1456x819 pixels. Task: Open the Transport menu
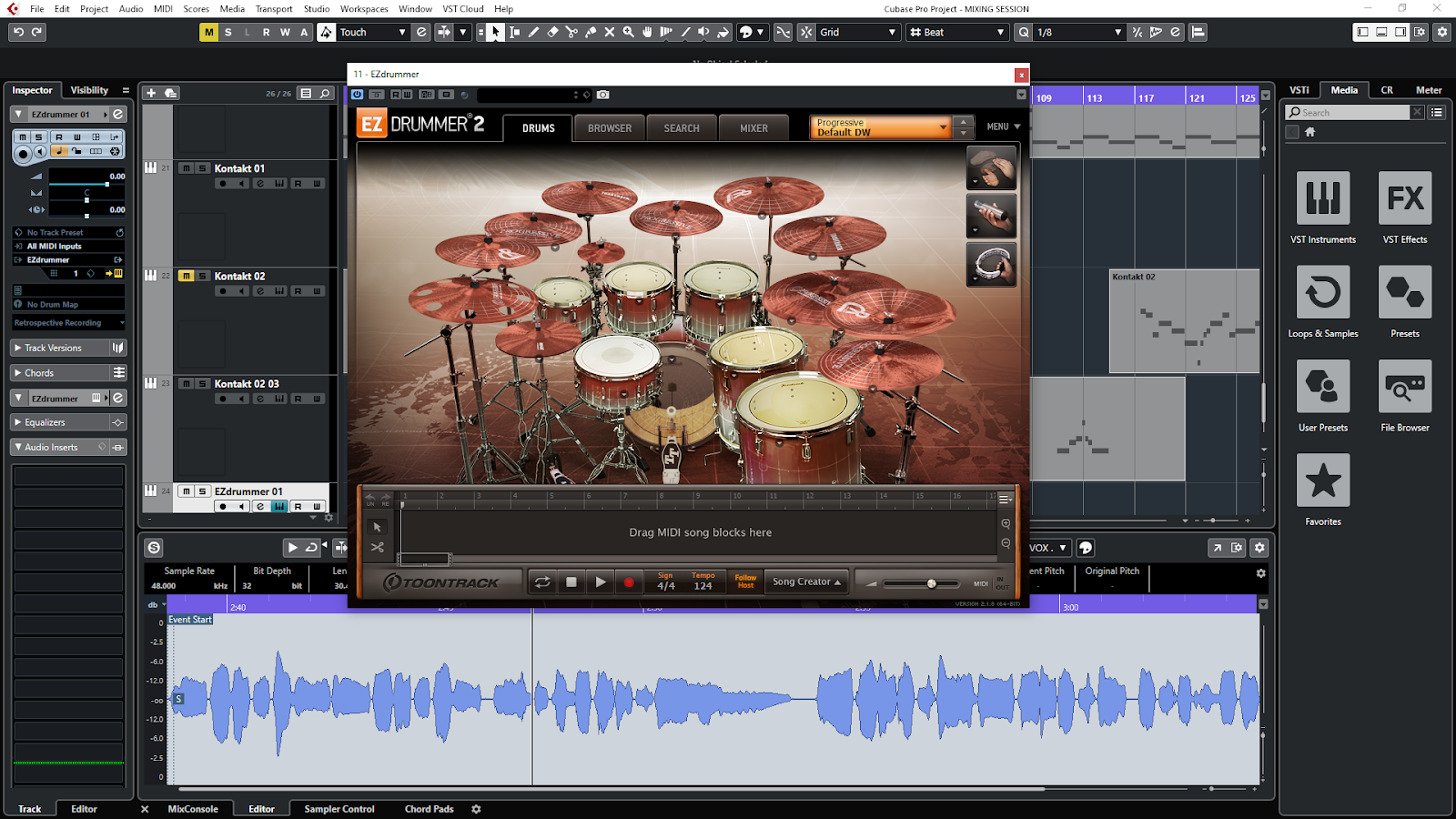(x=274, y=9)
